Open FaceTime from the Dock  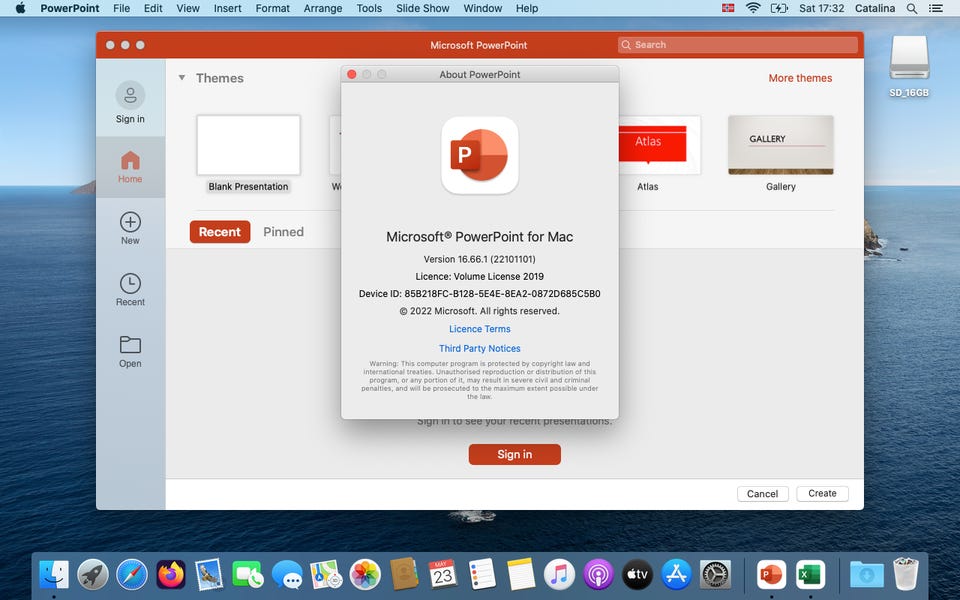coord(248,575)
